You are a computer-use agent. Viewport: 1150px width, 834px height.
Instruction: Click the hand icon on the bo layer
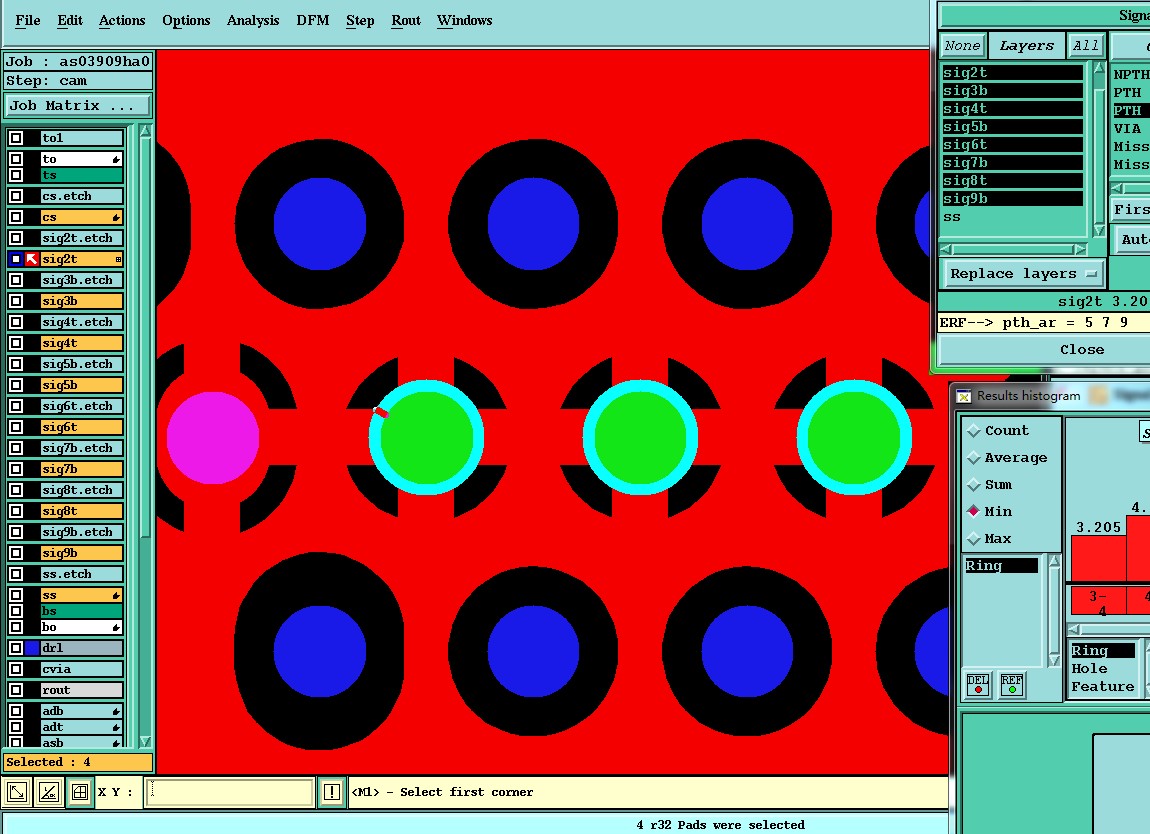[x=116, y=628]
